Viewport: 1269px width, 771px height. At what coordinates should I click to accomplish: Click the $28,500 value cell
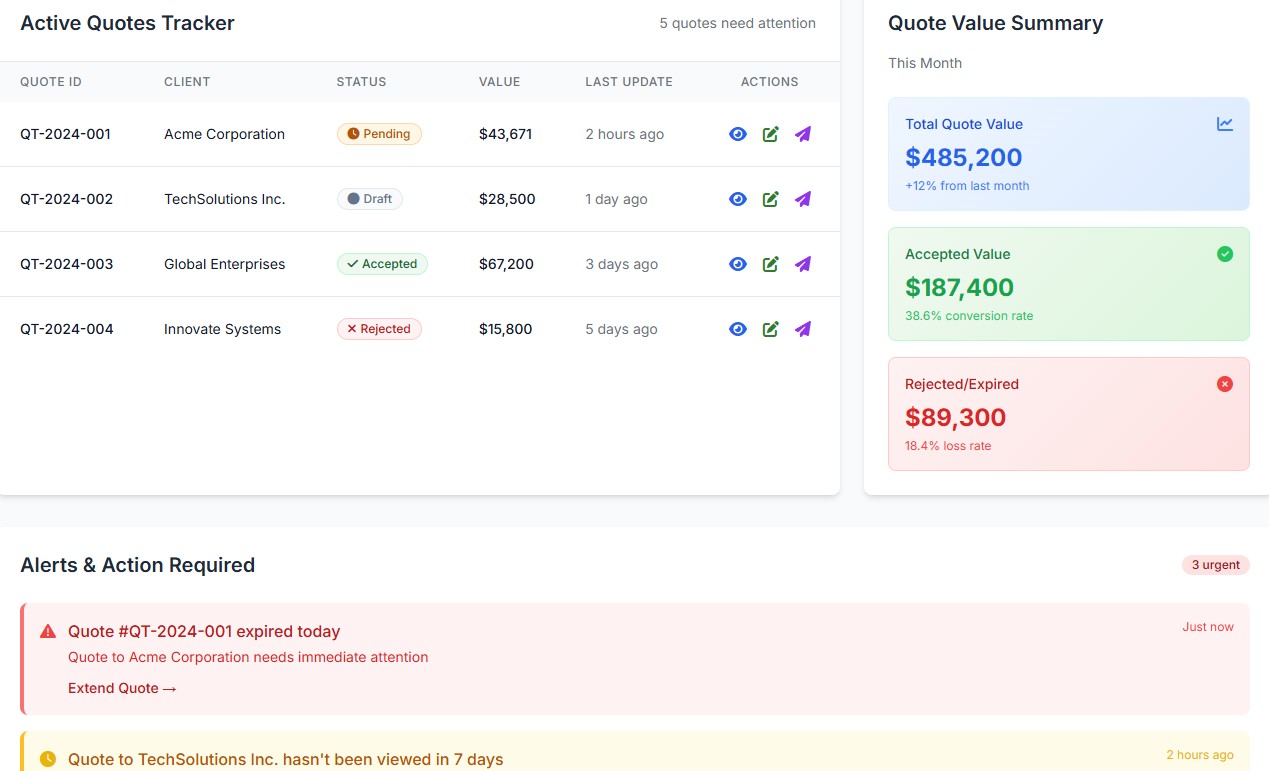(507, 199)
